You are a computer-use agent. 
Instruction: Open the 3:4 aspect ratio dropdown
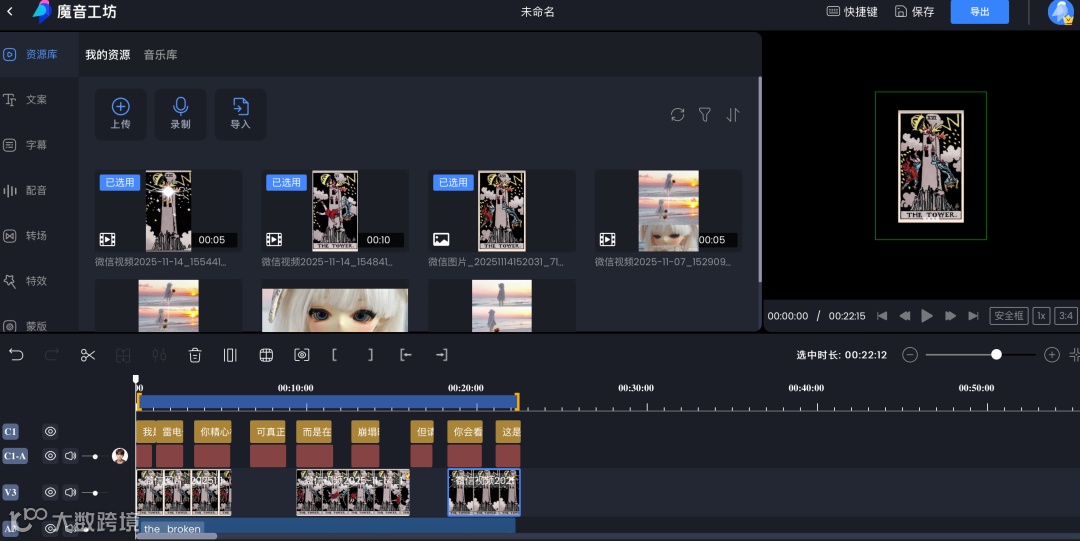pos(1066,316)
